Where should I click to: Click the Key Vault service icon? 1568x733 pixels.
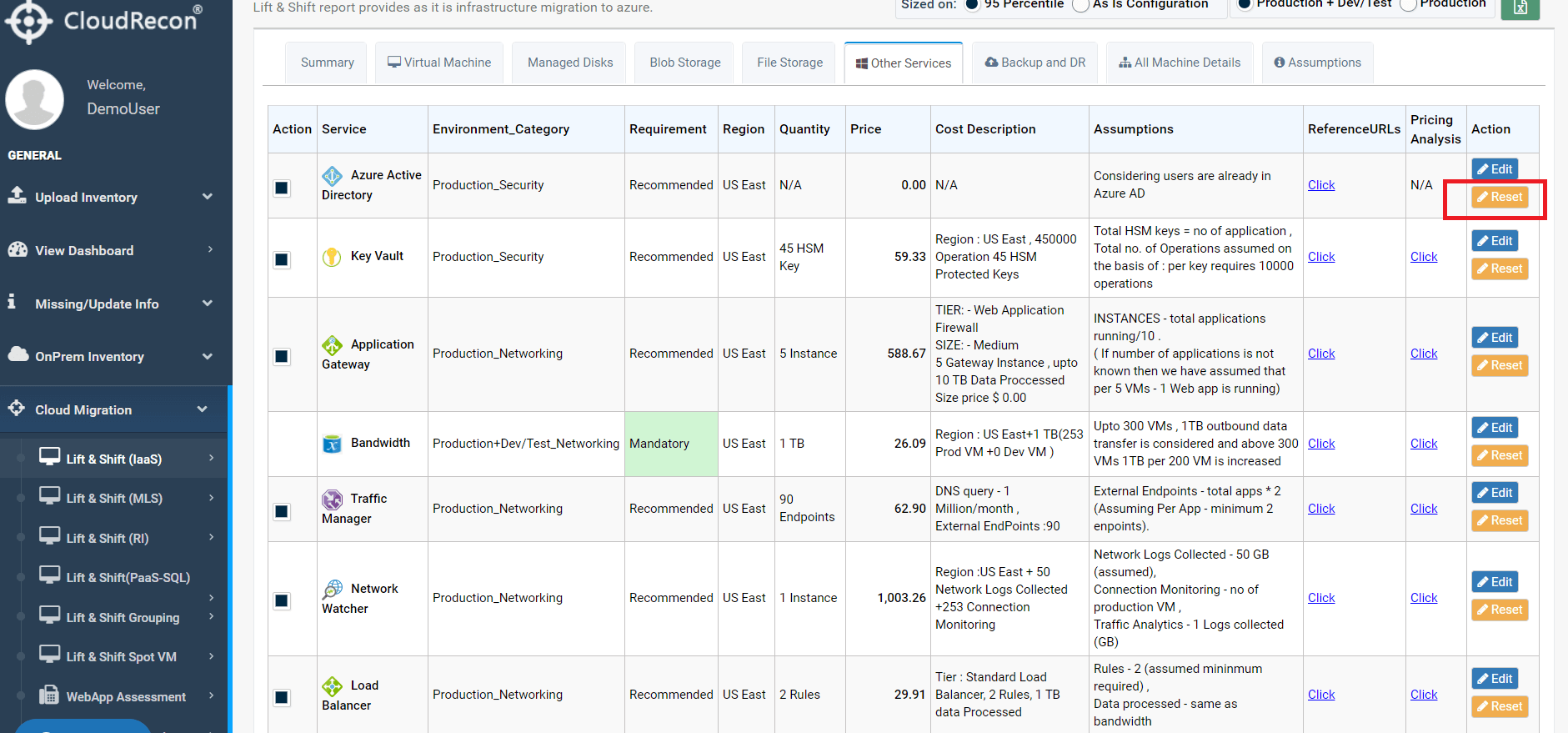tap(332, 257)
